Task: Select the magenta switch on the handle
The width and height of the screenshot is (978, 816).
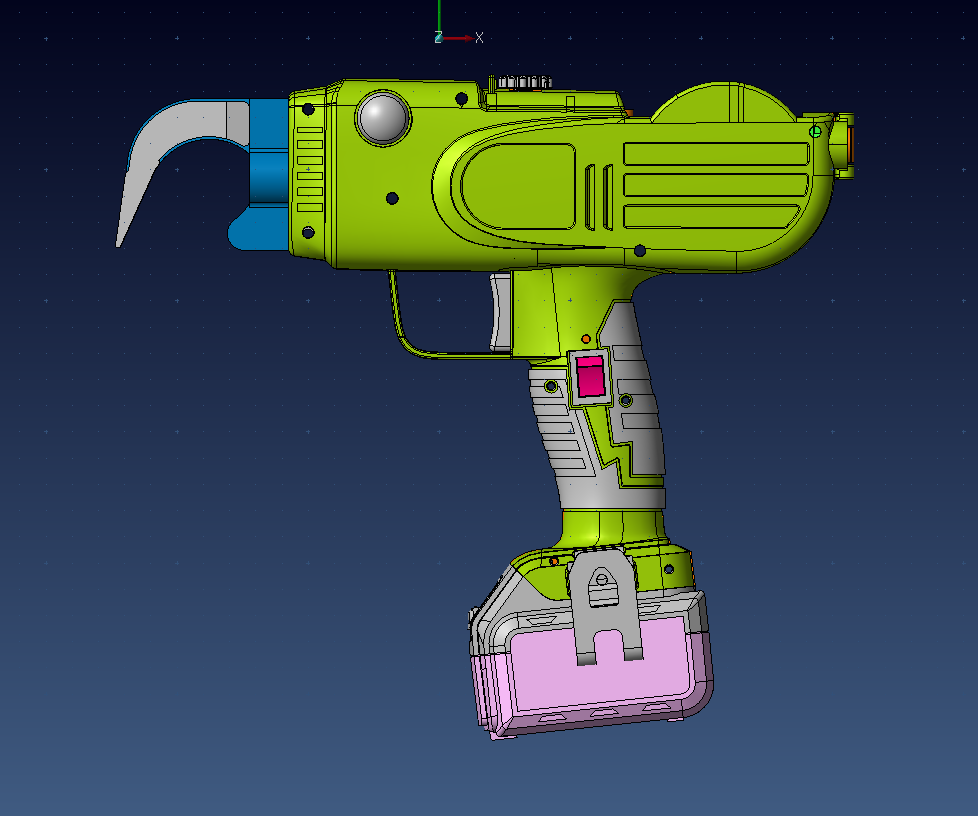Action: point(590,376)
